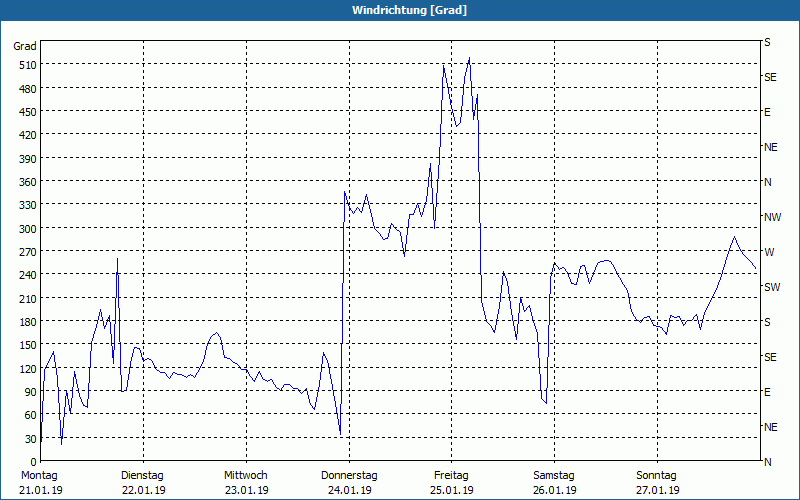The height and width of the screenshot is (500, 800).
Task: Select the 60 y-axis value
Action: click(x=31, y=416)
